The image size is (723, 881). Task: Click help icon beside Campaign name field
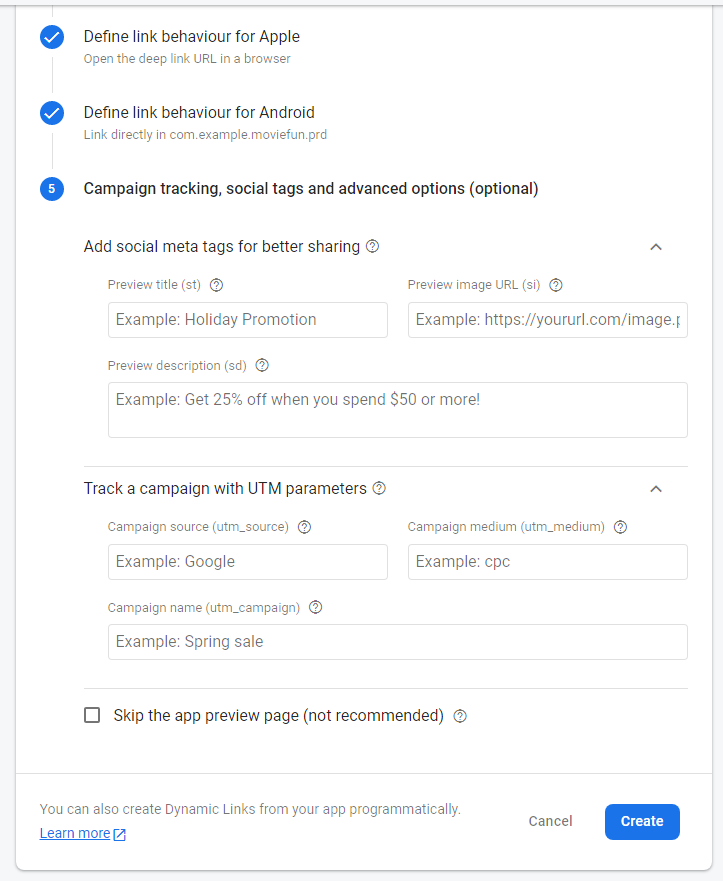316,607
